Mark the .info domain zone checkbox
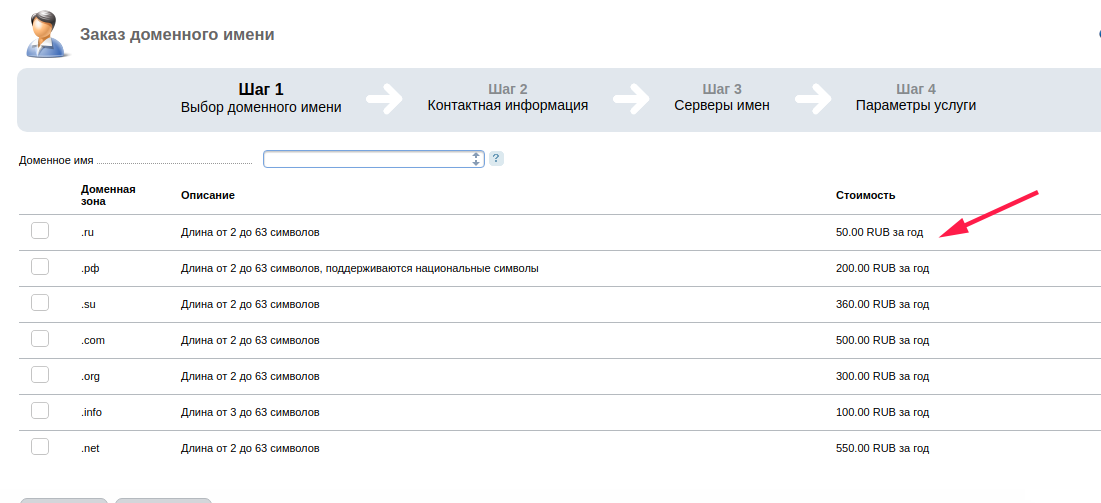Viewport: 1101px width, 503px height. 40,411
